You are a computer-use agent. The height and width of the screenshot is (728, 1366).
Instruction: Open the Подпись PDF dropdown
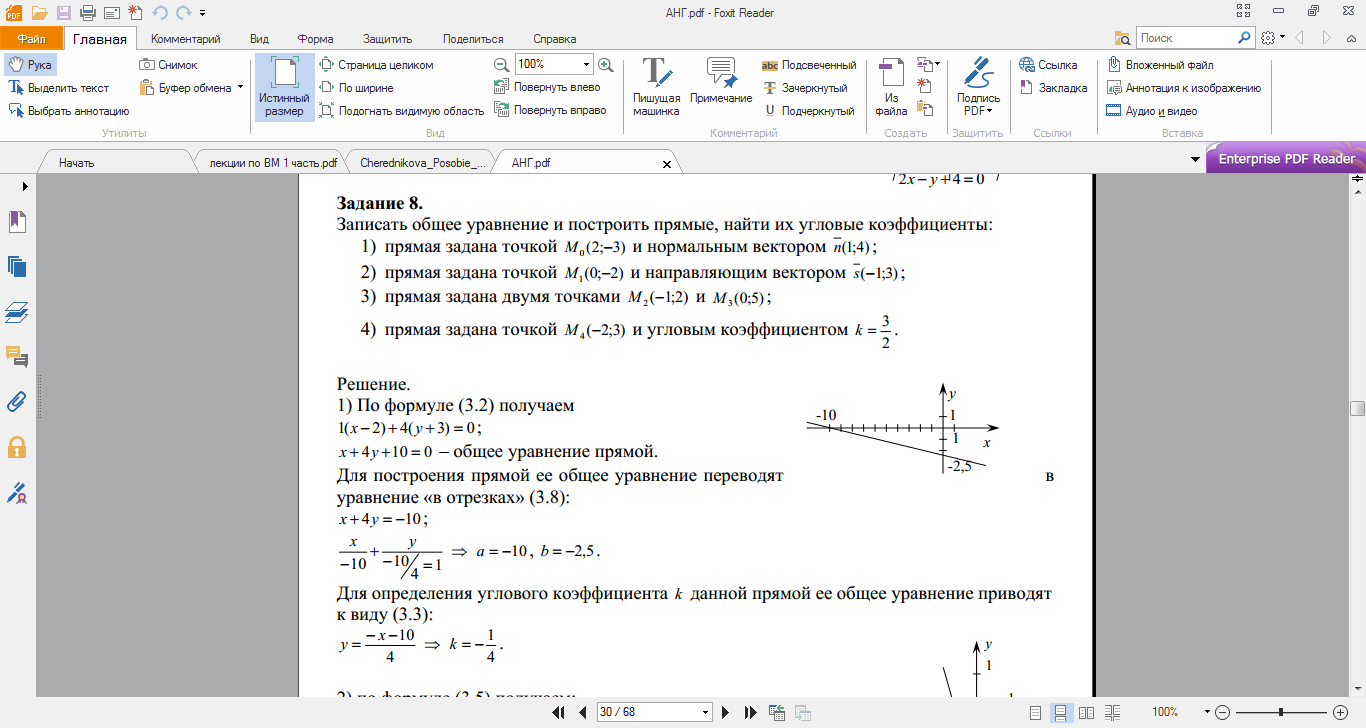[x=978, y=88]
